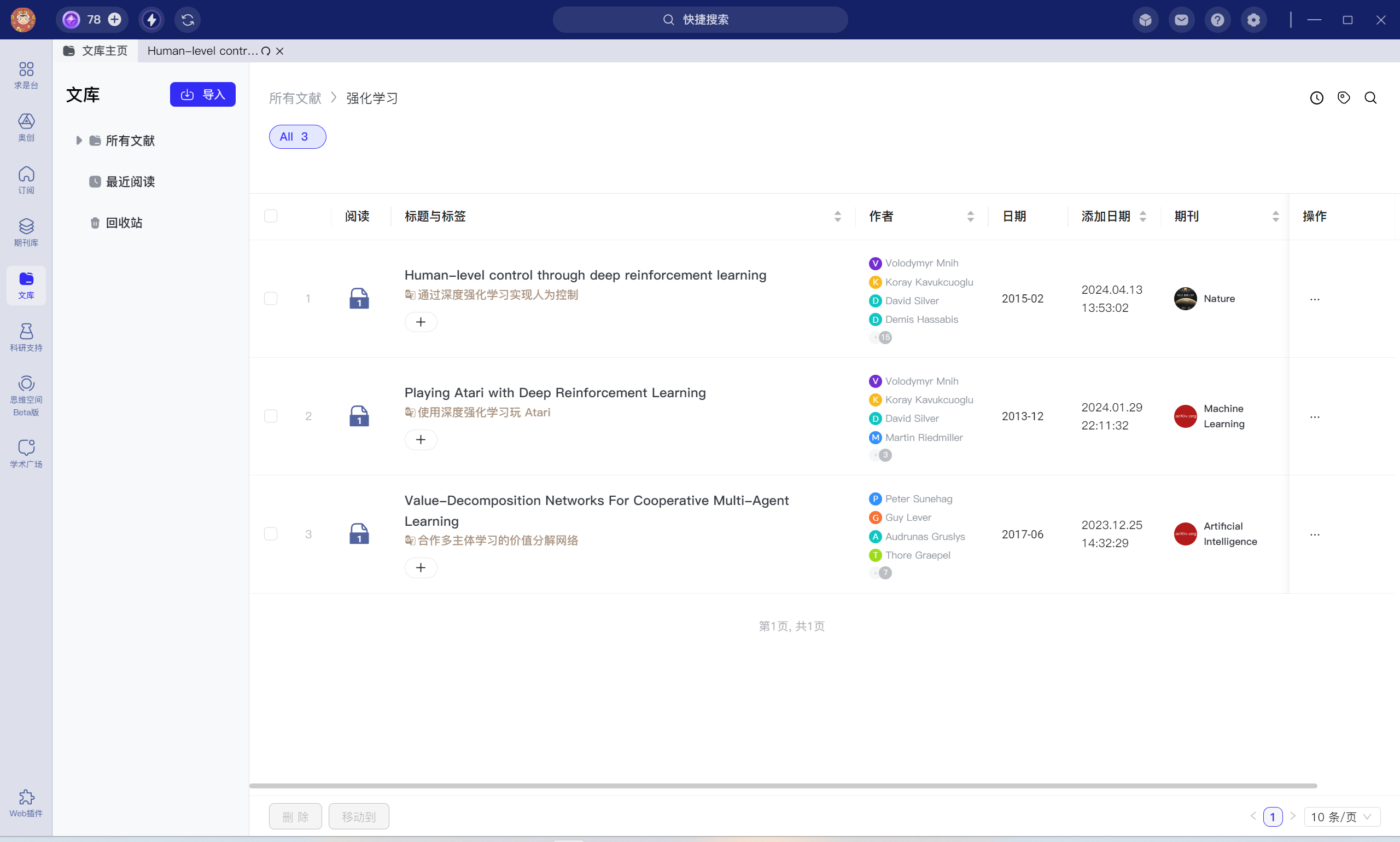Open the reading history clock icon
The height and width of the screenshot is (842, 1400).
tap(1316, 98)
